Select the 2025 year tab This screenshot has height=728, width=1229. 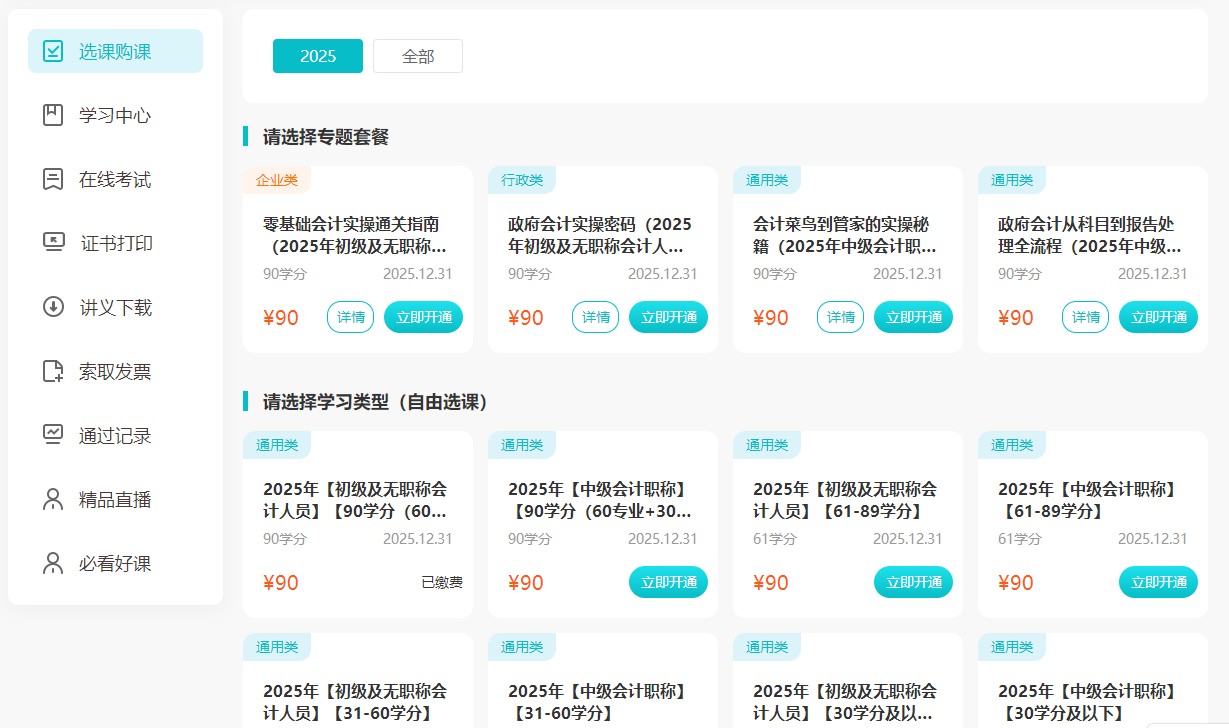point(317,56)
